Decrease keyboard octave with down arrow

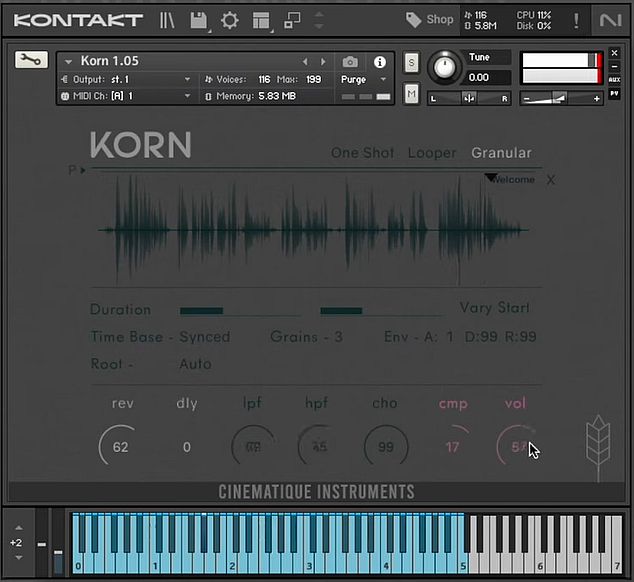[19, 557]
